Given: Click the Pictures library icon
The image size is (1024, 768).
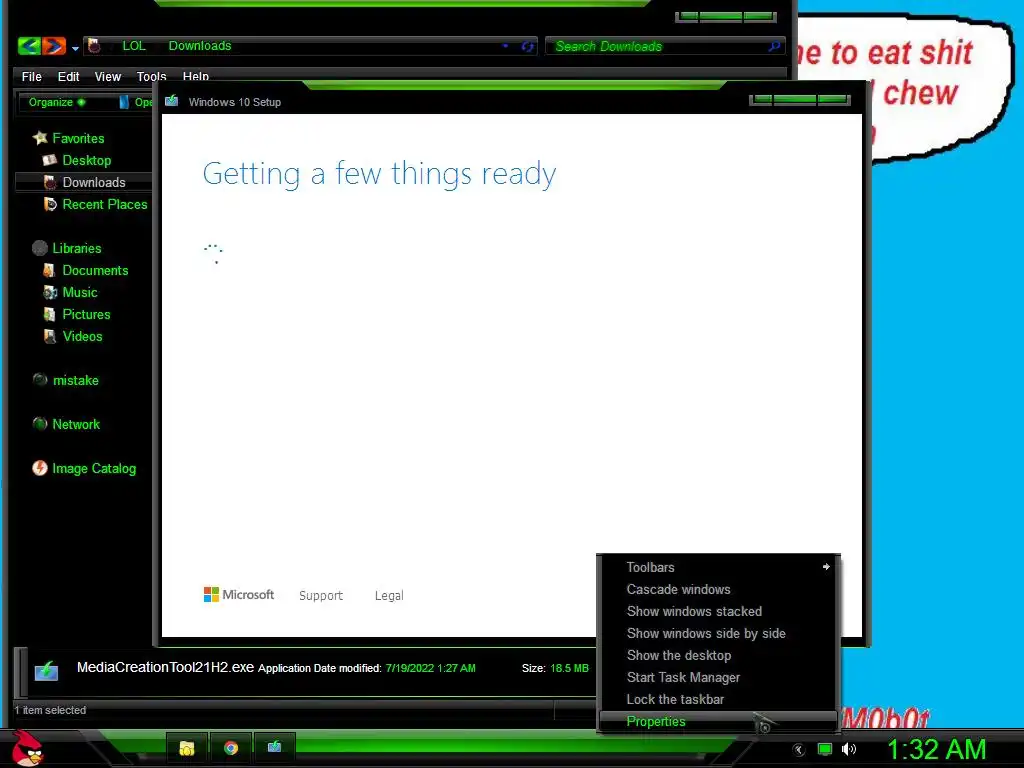Looking at the screenshot, I should [50, 315].
